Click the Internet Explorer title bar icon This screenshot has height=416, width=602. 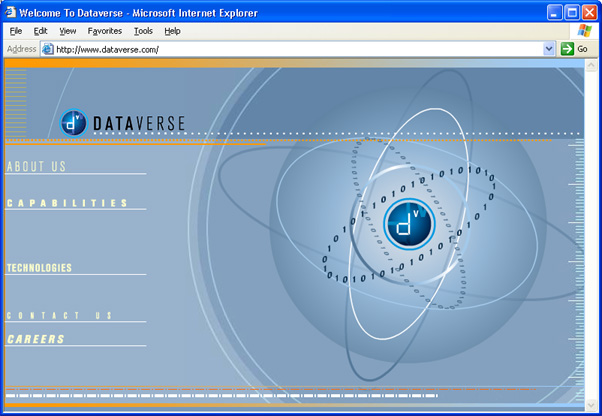[10, 12]
